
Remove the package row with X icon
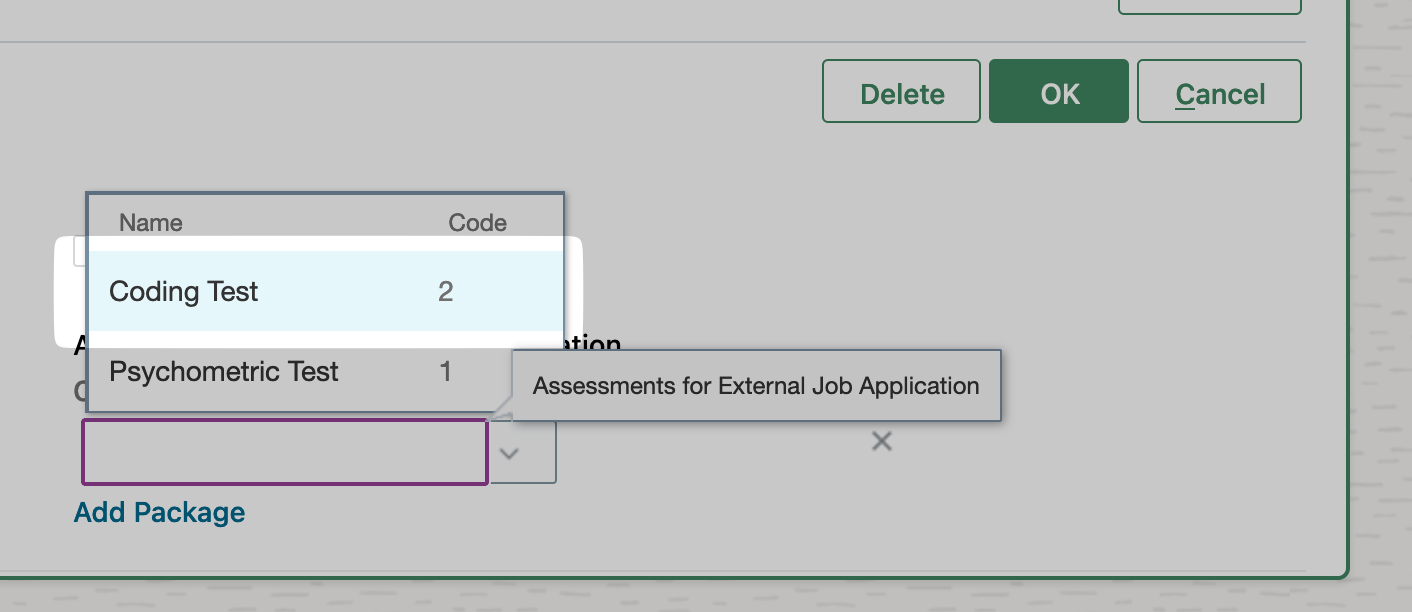click(881, 441)
